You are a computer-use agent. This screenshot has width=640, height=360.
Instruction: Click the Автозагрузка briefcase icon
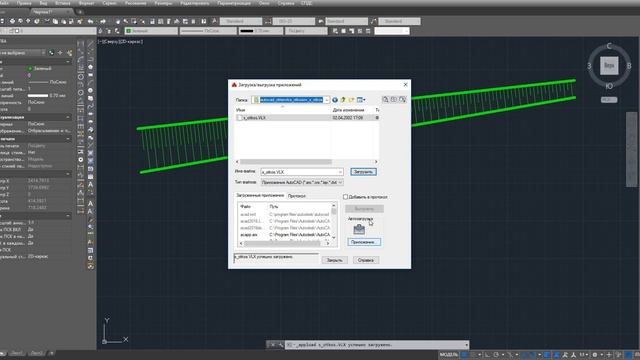pos(359,229)
